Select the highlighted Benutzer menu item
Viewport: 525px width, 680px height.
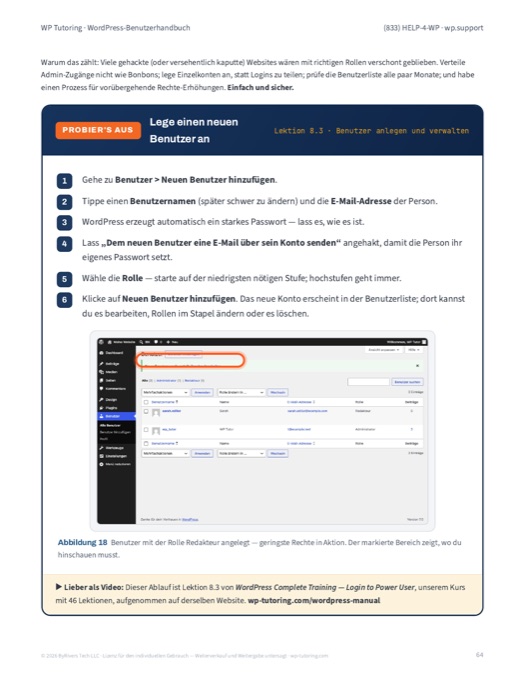click(117, 416)
